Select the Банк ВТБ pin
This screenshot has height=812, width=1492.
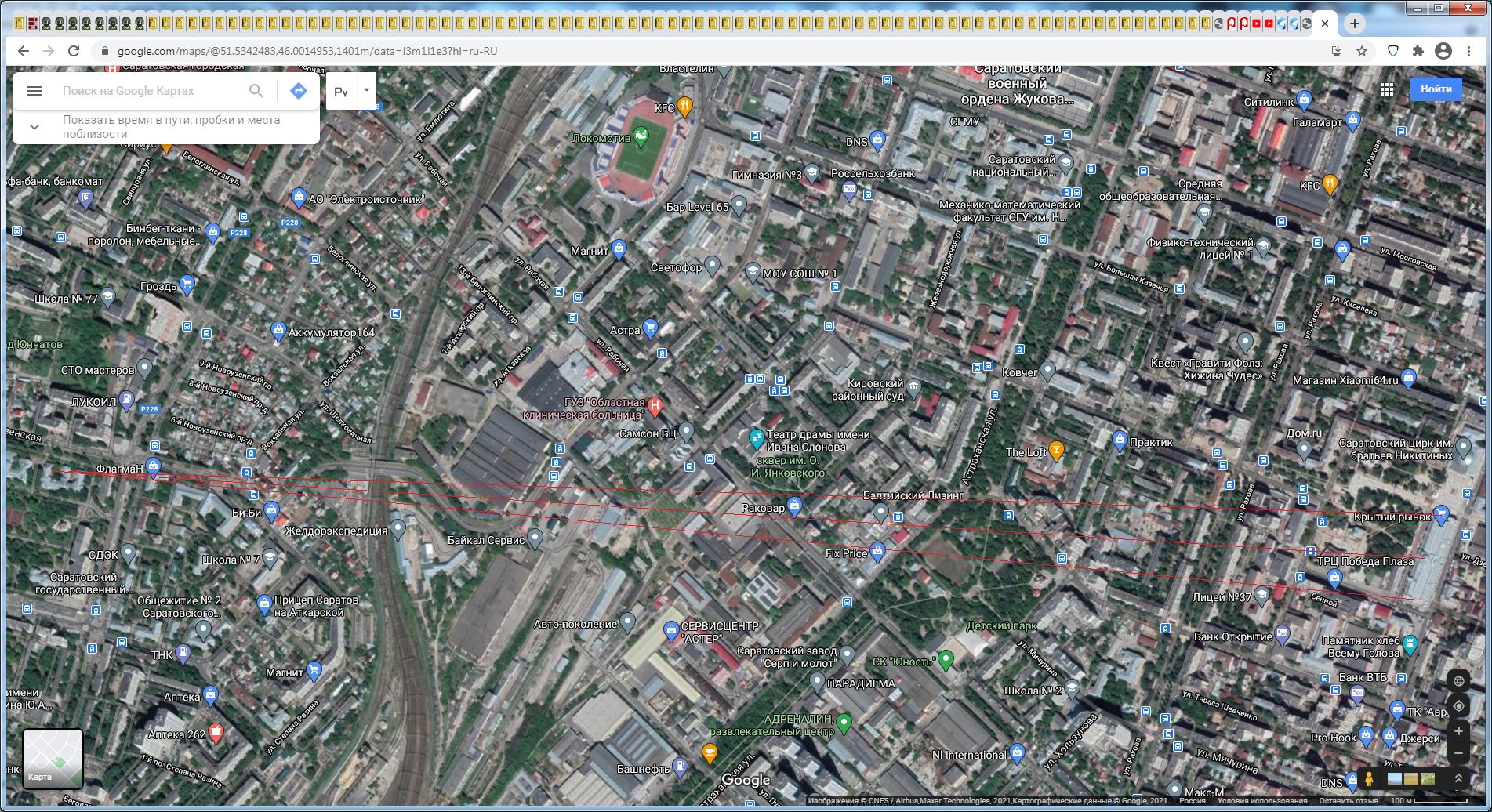[x=1357, y=694]
